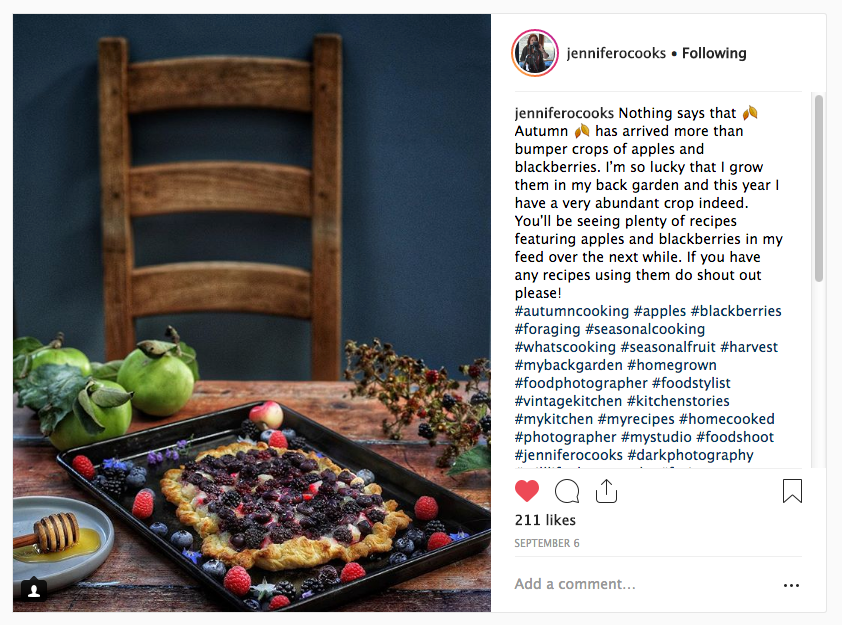Unlike the post via red heart icon
The image size is (842, 625).
coord(526,491)
